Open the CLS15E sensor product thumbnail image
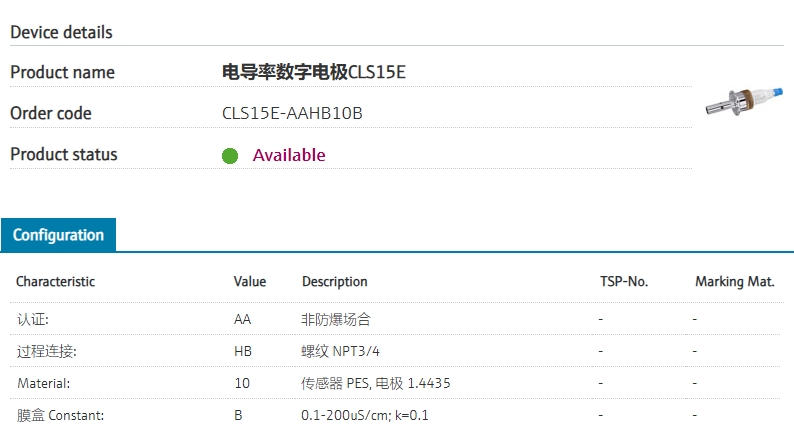 pyautogui.click(x=744, y=101)
